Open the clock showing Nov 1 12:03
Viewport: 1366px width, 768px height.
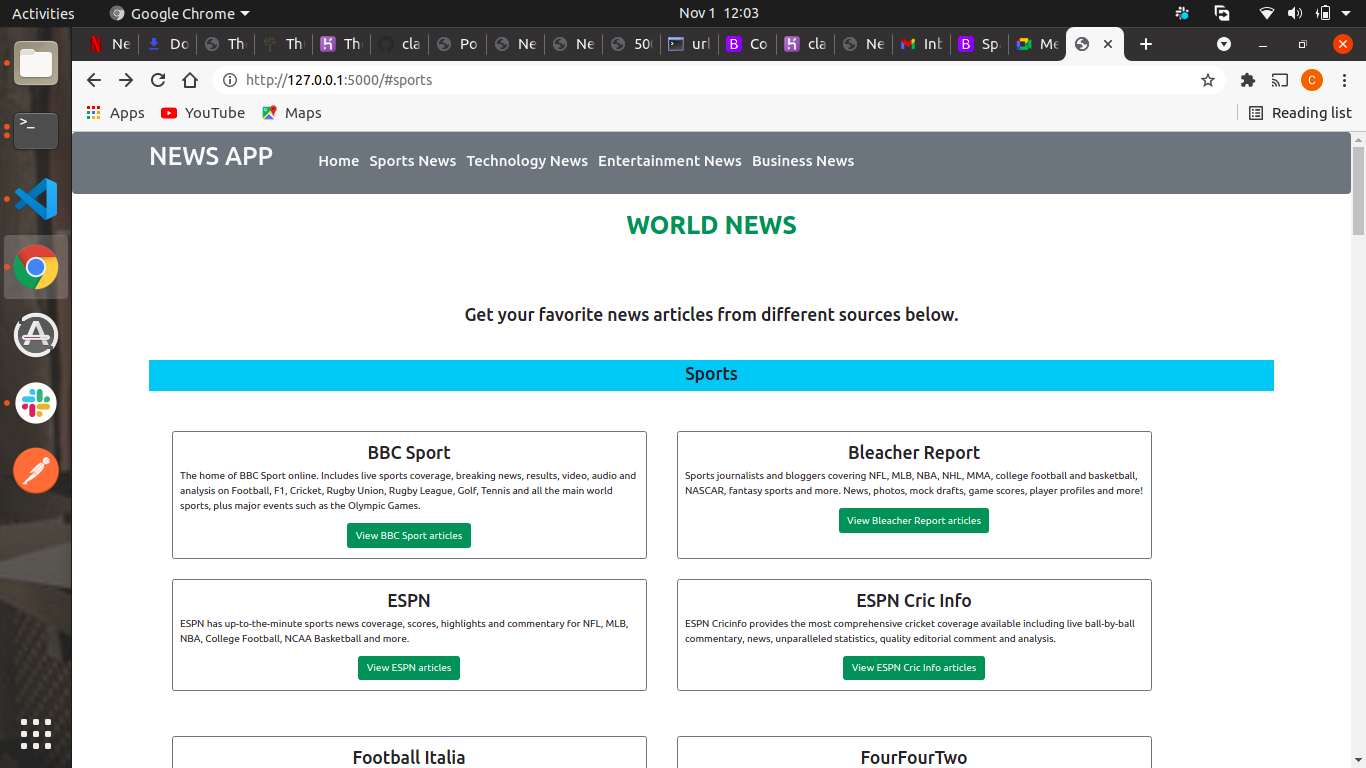pyautogui.click(x=719, y=13)
